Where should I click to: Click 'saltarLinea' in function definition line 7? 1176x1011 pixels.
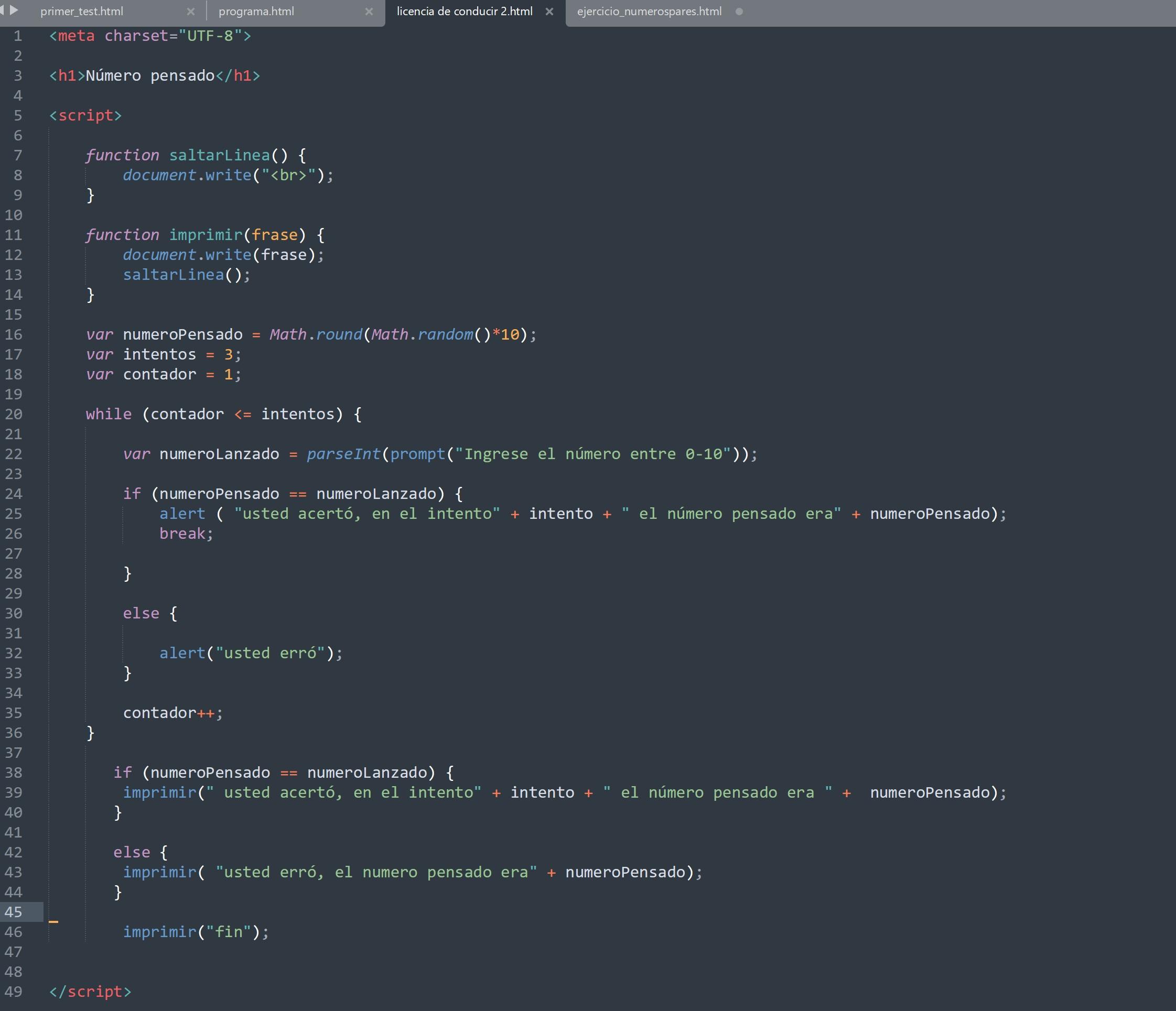(219, 155)
